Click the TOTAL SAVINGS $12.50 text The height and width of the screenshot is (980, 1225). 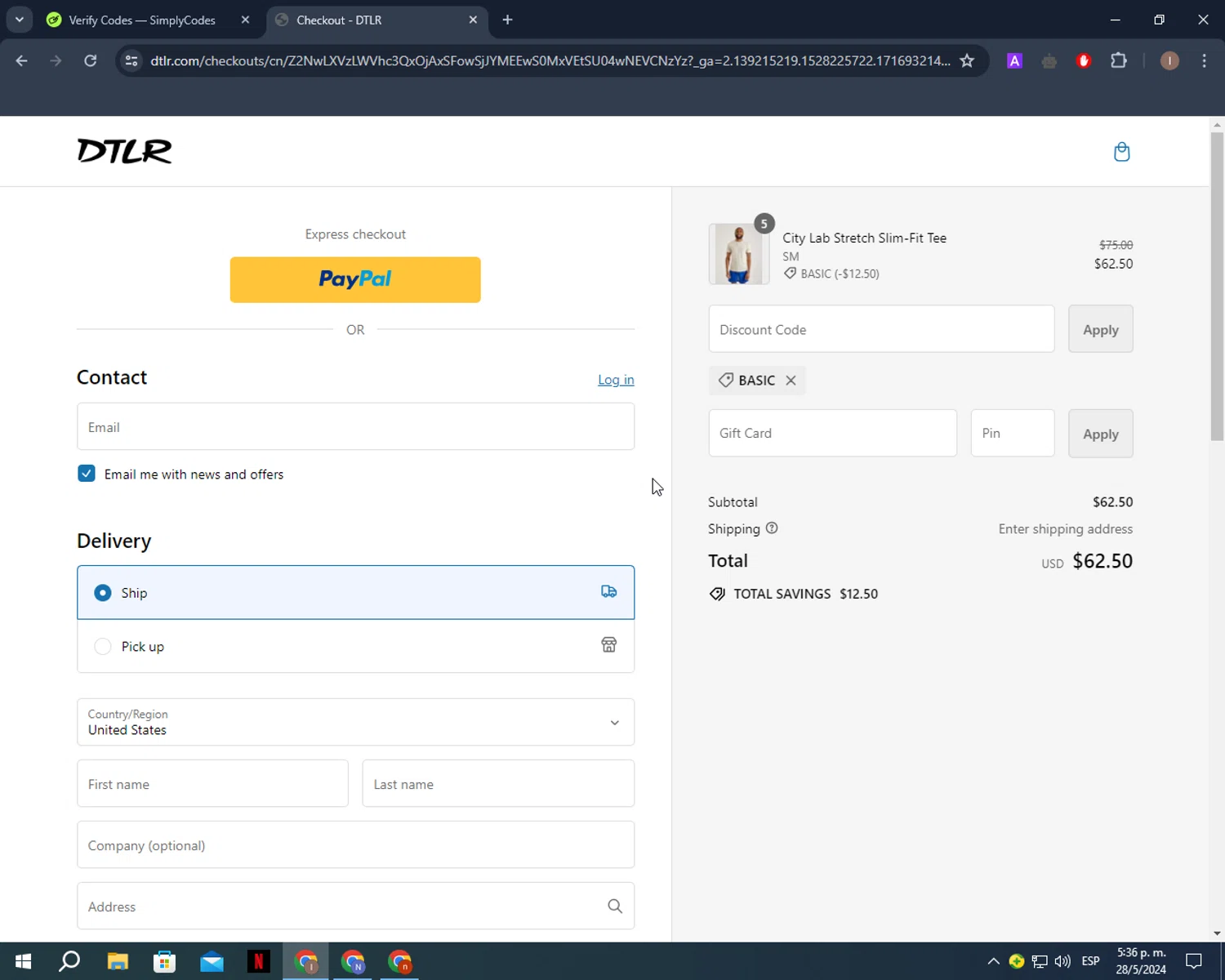pos(805,594)
